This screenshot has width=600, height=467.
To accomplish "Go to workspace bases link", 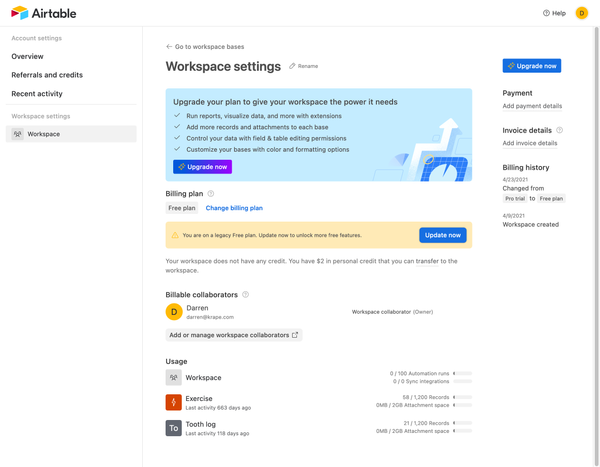I will point(205,47).
